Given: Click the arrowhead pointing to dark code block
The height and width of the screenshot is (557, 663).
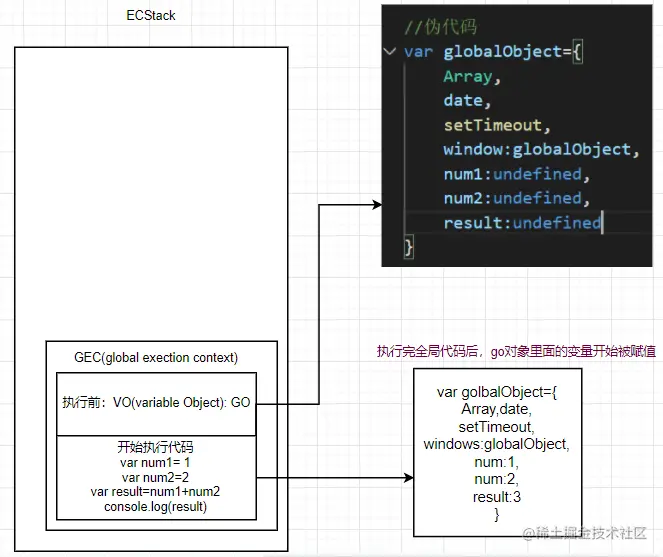Looking at the screenshot, I should tap(375, 204).
